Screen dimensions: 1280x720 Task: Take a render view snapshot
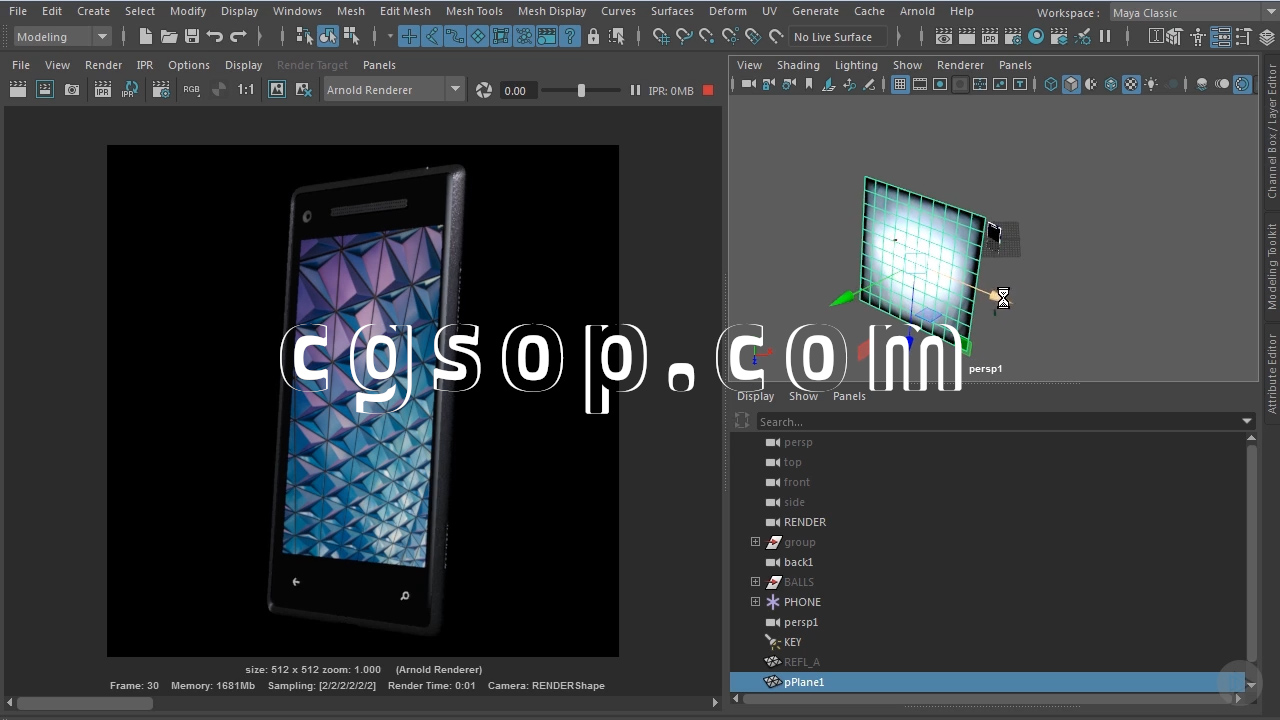tap(72, 90)
